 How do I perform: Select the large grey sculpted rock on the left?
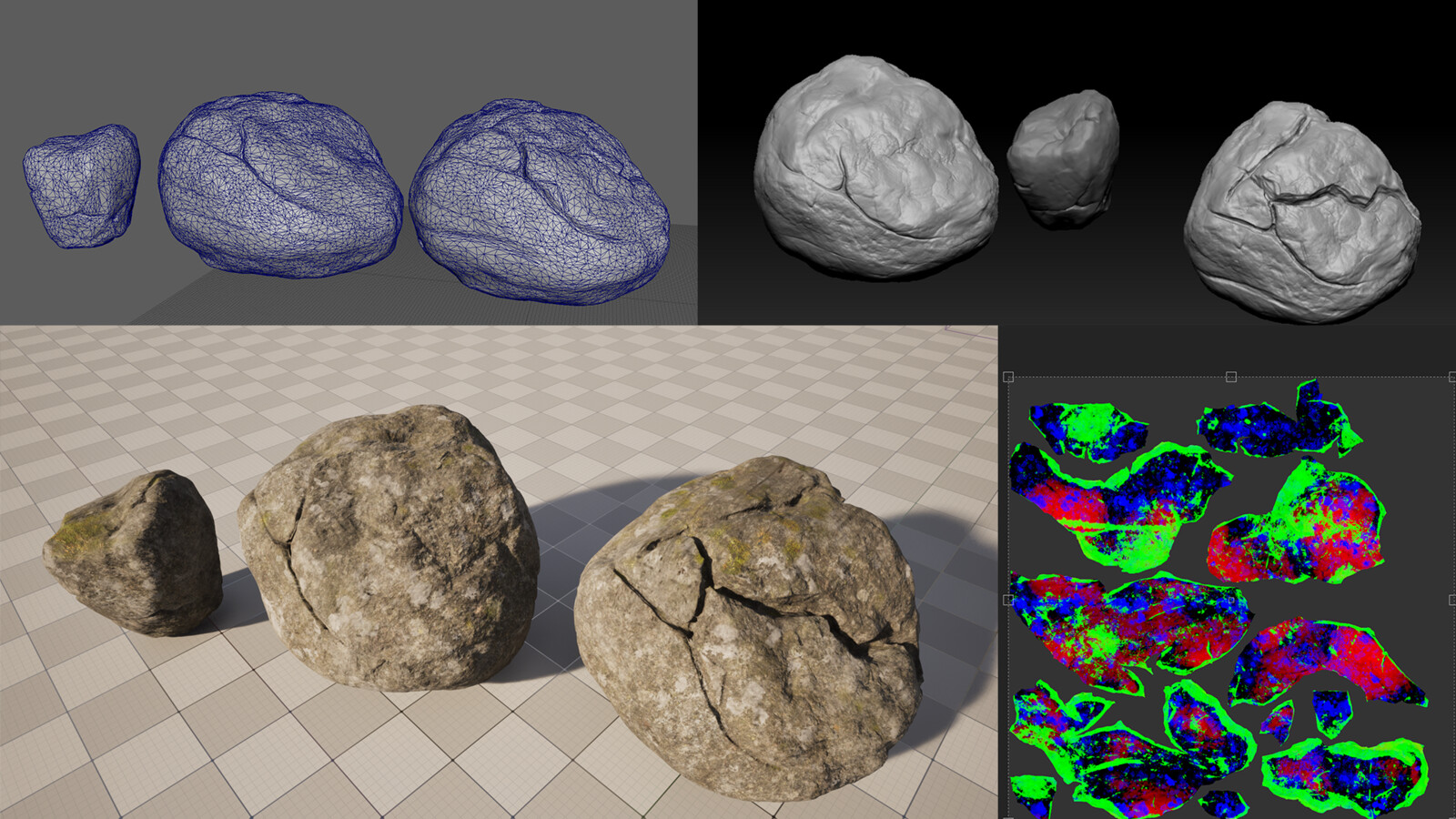click(875, 167)
